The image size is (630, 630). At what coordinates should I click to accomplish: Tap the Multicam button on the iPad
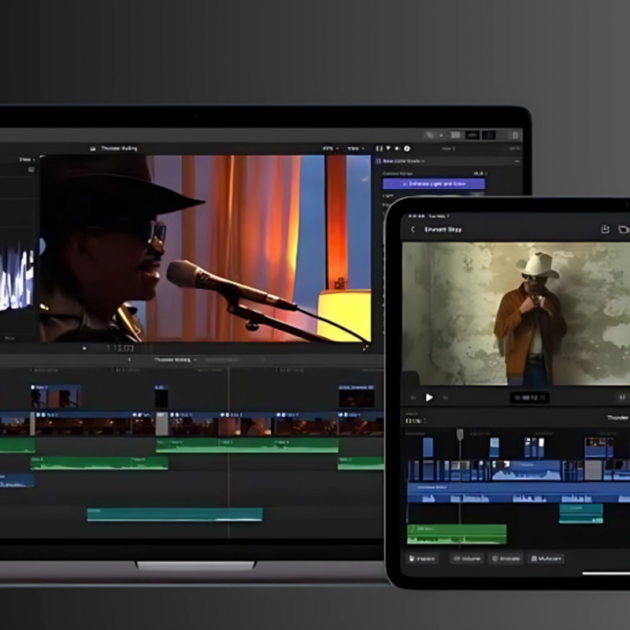546,558
